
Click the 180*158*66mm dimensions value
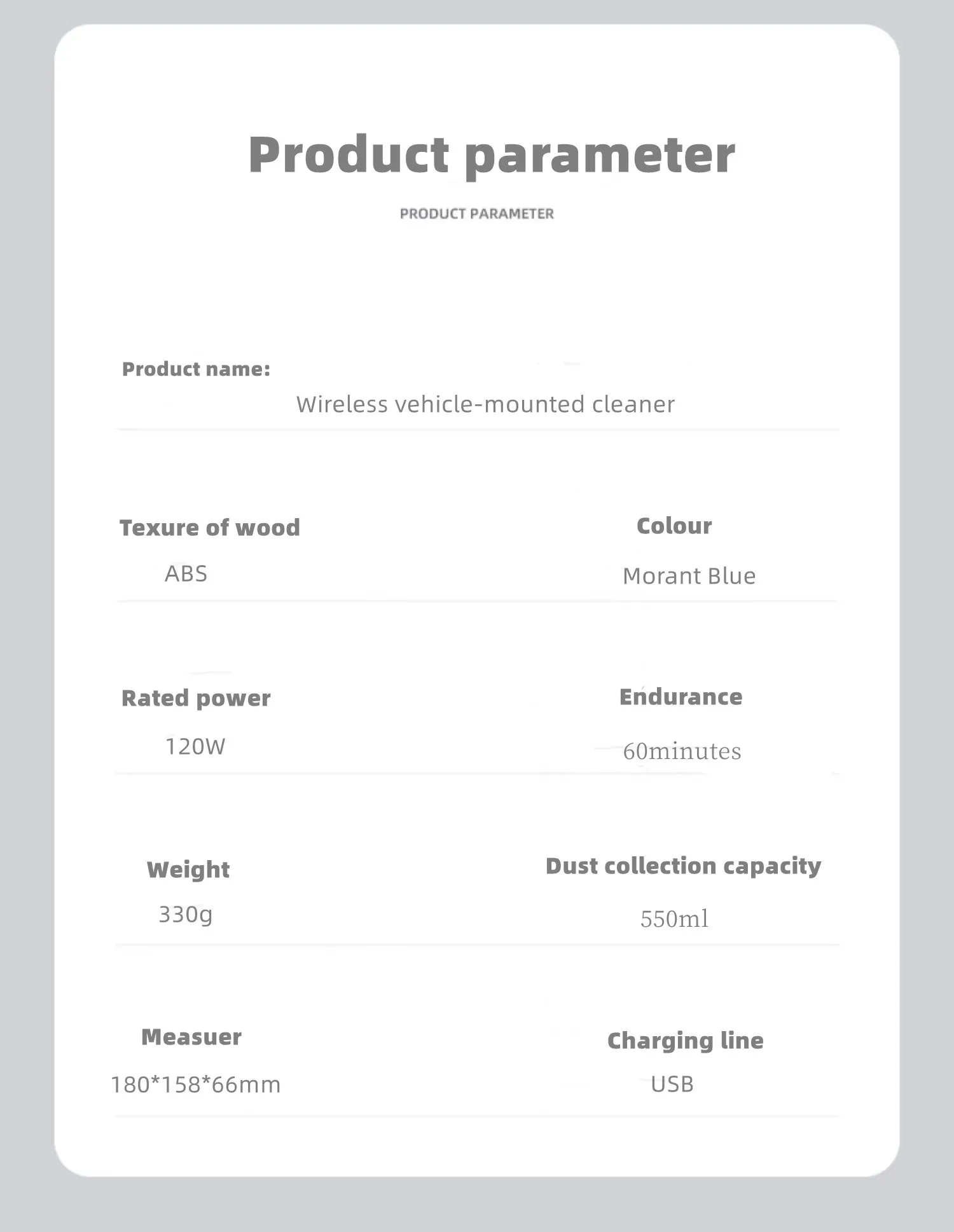(196, 1085)
